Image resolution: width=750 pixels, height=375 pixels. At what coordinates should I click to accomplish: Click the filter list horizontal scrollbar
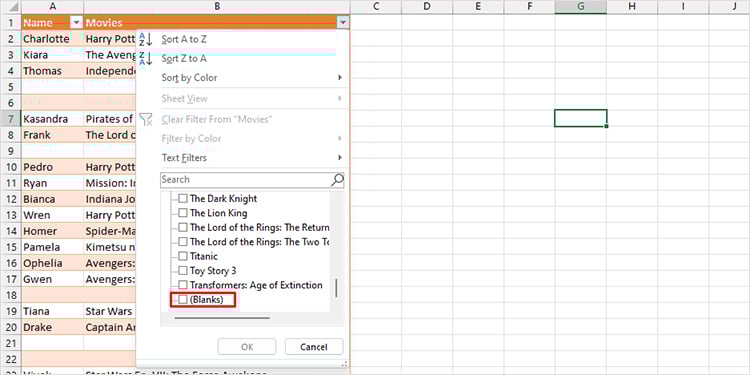pyautogui.click(x=222, y=318)
